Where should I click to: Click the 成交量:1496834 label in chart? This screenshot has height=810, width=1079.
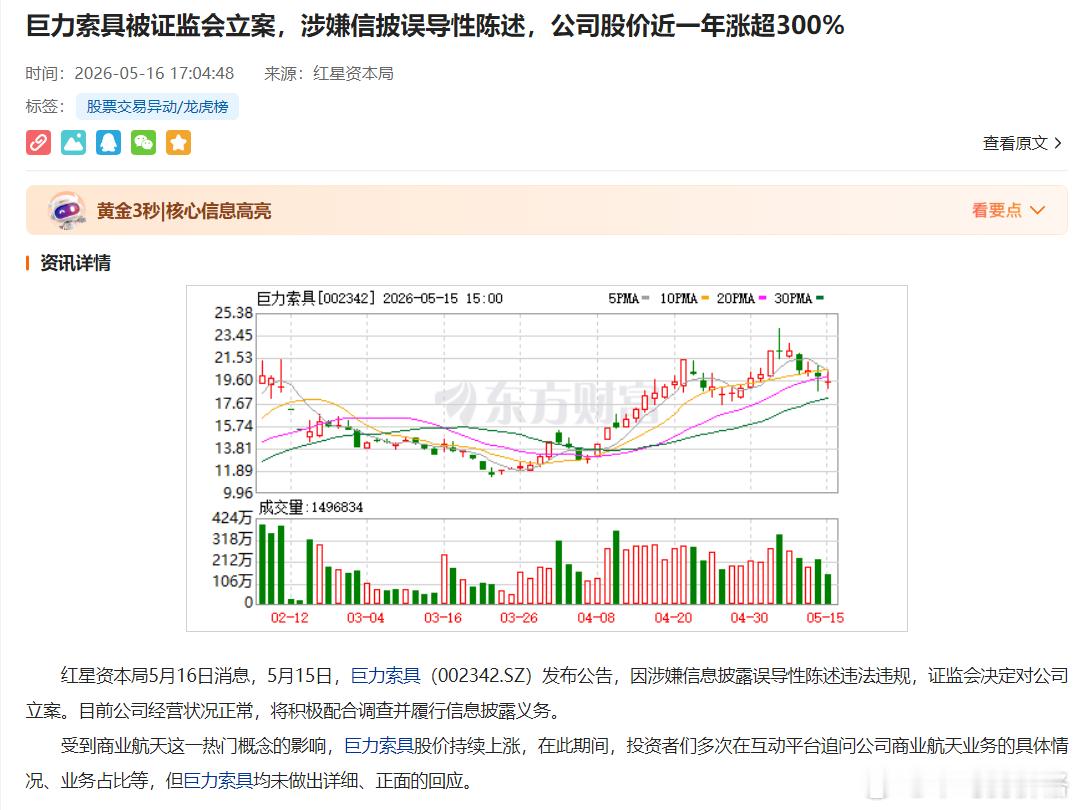coord(310,507)
